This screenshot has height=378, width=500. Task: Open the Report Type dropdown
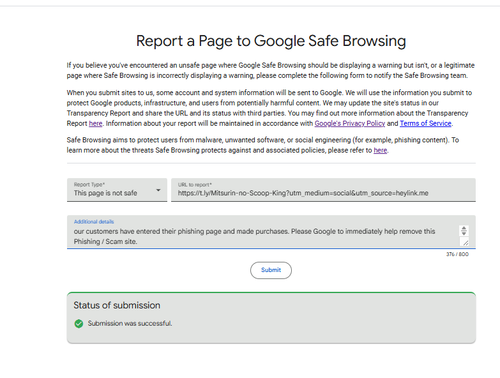point(117,190)
